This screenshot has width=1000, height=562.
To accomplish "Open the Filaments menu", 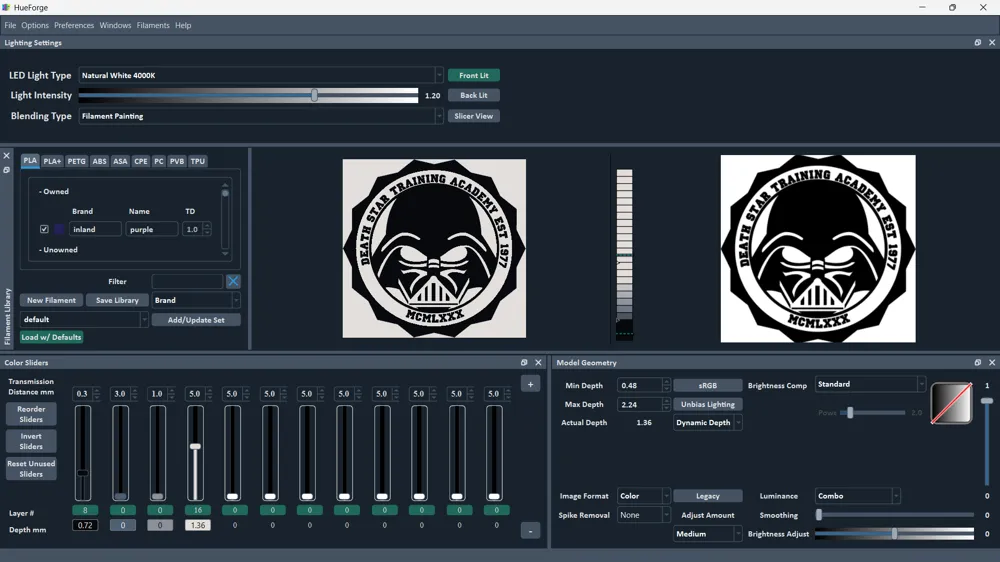I will point(153,26).
